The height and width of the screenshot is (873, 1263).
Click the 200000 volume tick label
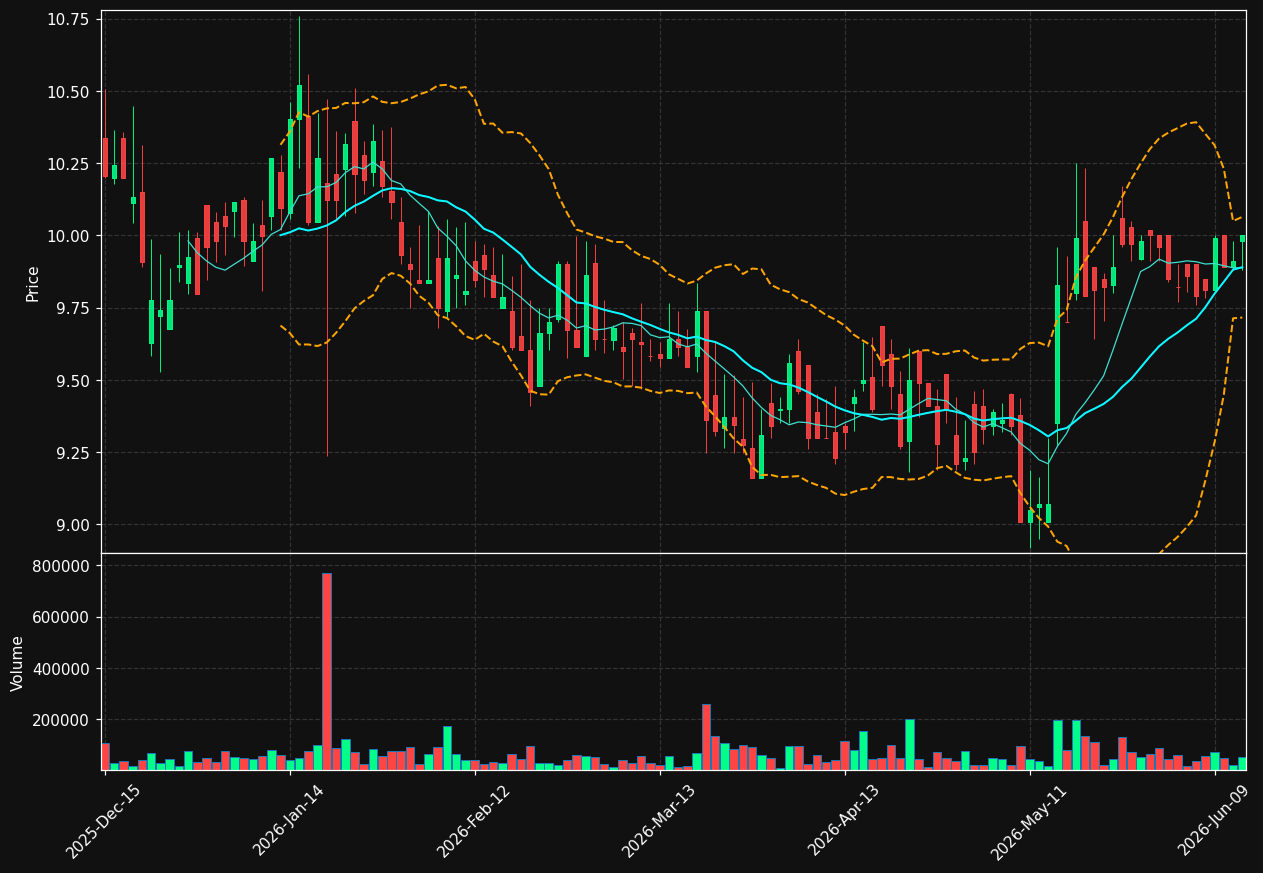coord(62,720)
